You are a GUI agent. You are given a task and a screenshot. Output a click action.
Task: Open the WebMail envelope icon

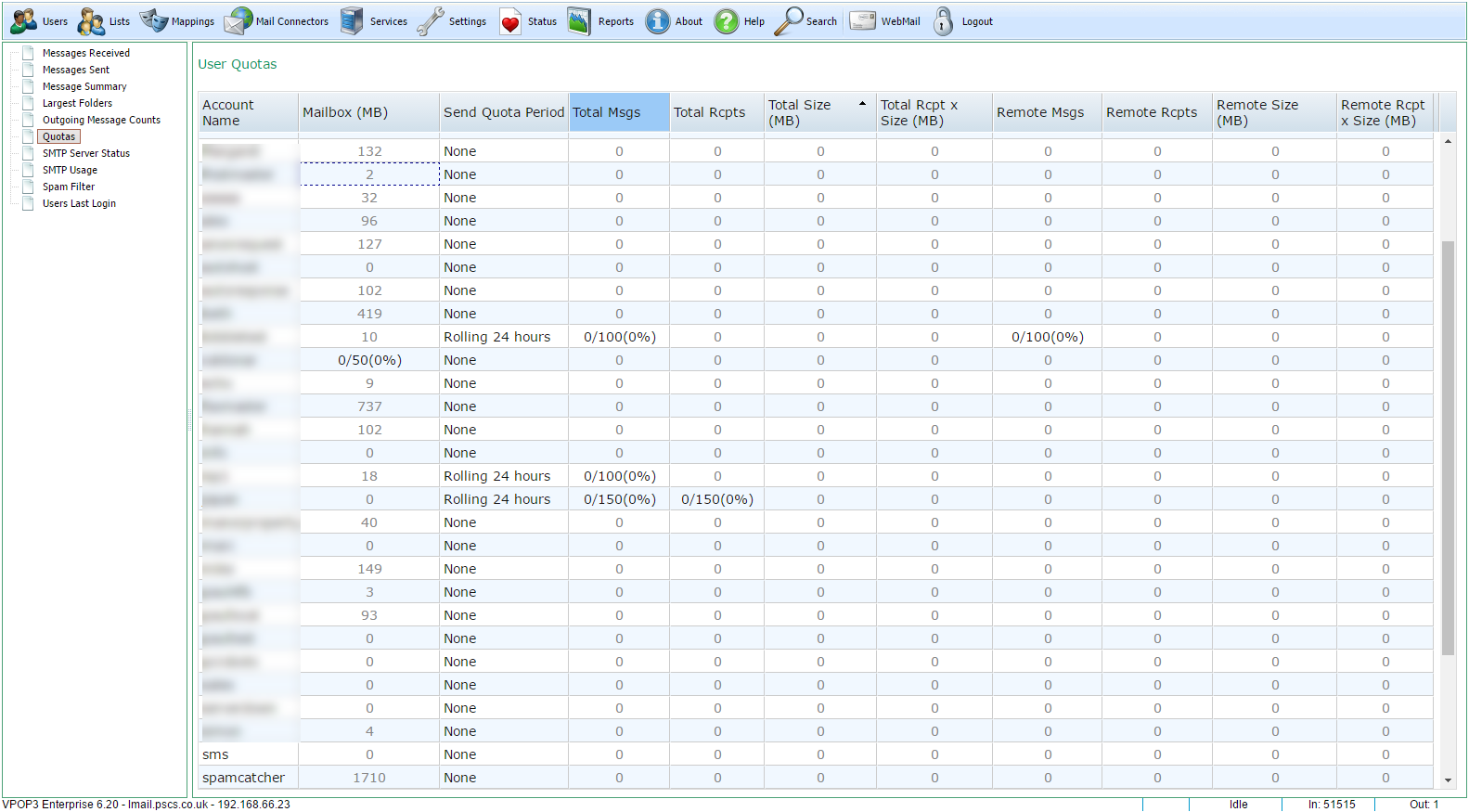(x=863, y=21)
